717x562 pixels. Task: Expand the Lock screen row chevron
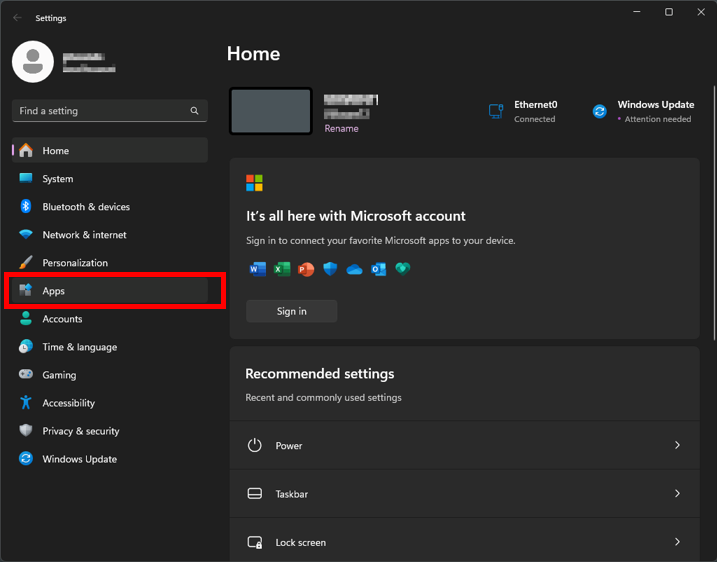tap(677, 542)
